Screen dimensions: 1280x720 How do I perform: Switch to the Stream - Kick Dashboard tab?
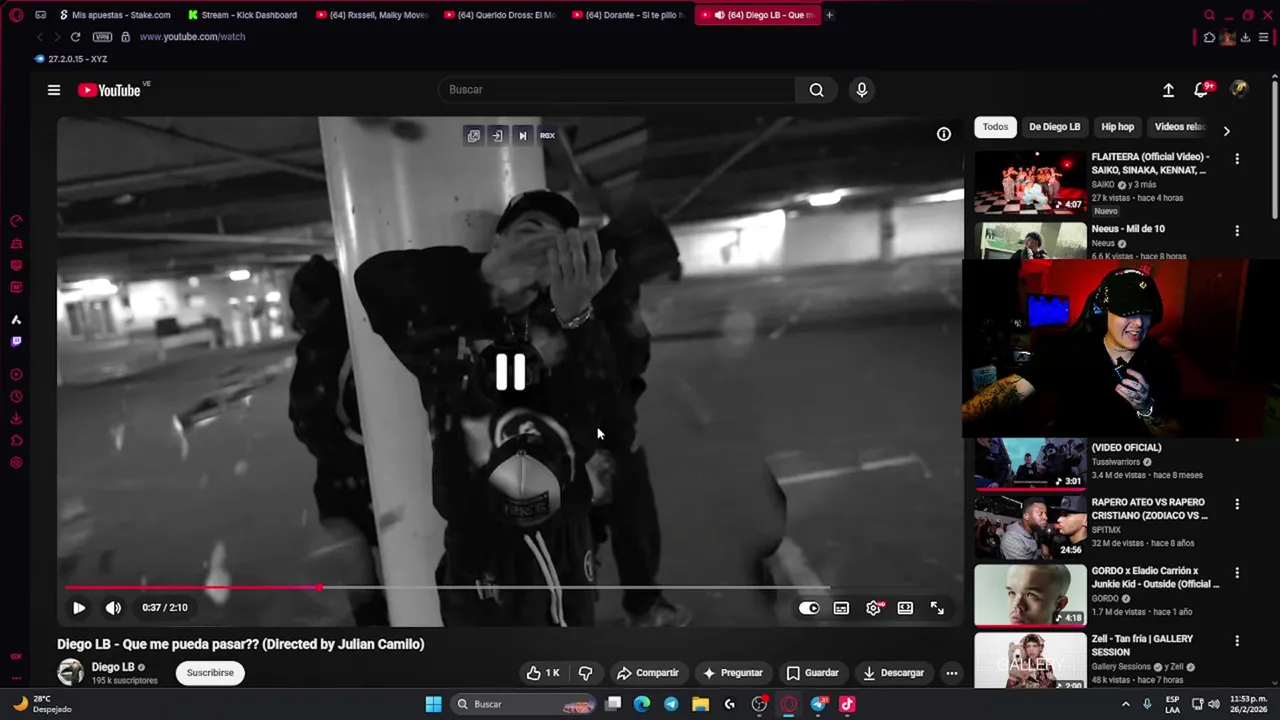pos(243,15)
